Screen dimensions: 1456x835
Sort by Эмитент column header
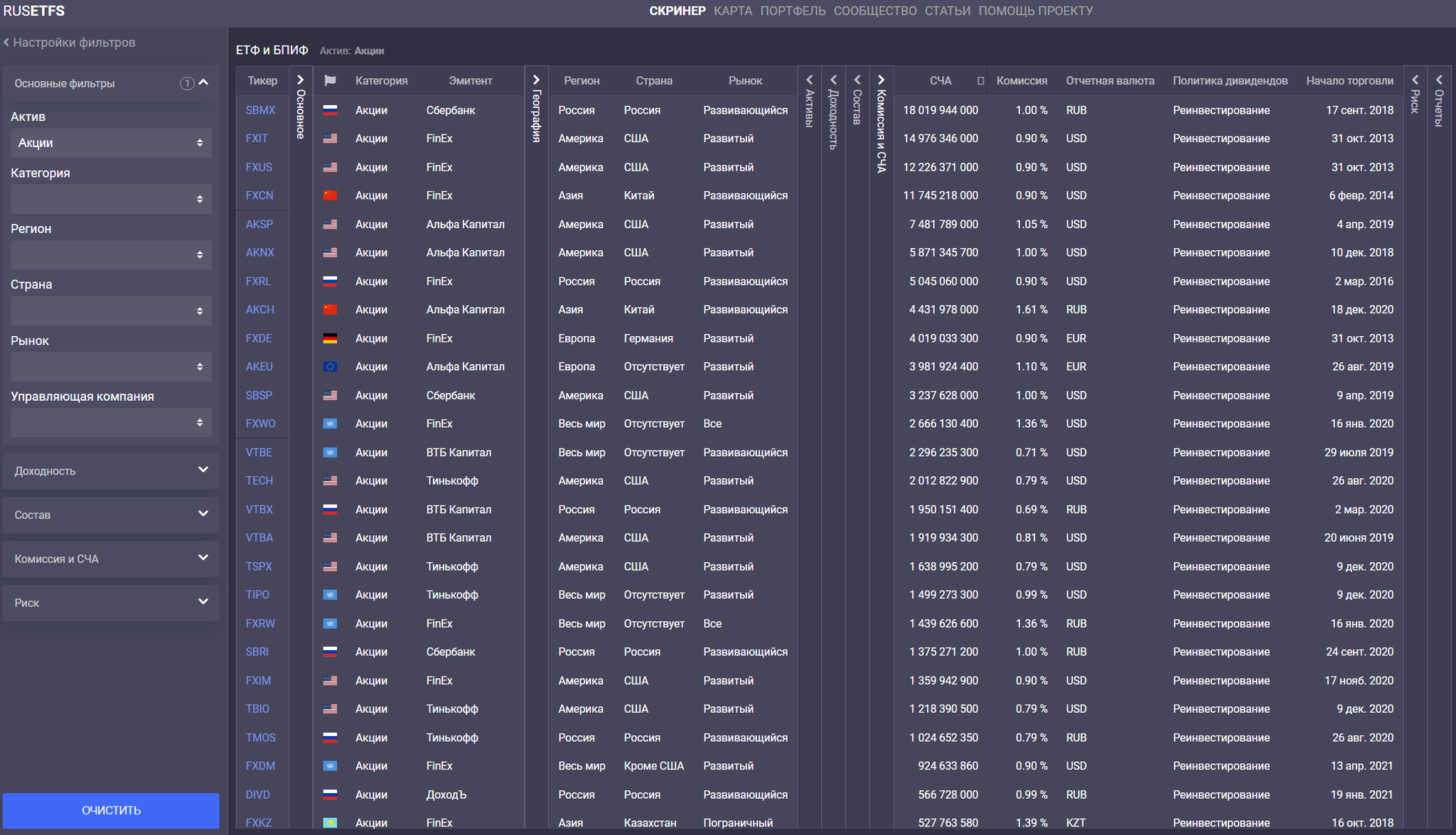coord(470,81)
